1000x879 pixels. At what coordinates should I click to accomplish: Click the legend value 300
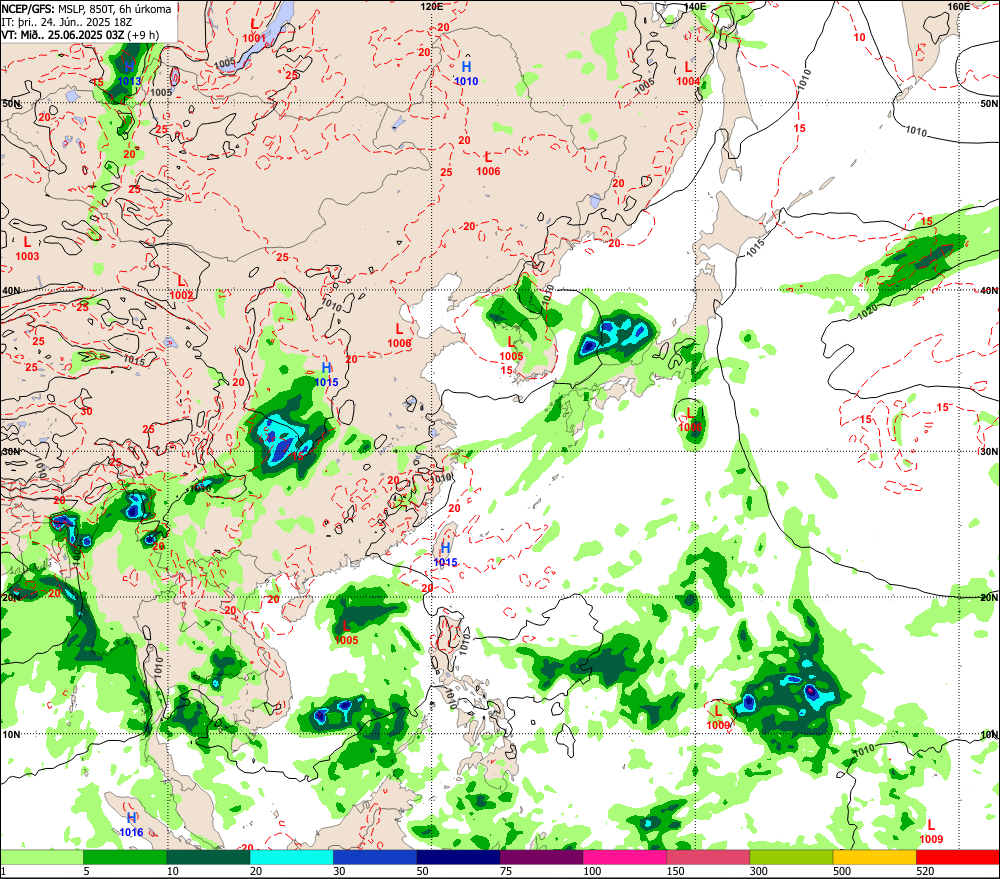[x=759, y=871]
